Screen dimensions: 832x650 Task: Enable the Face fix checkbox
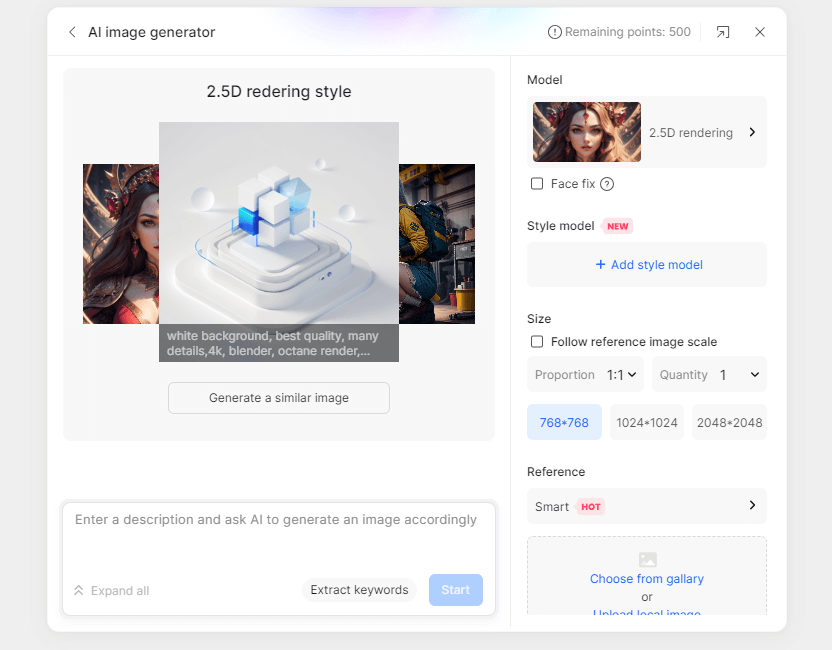[x=537, y=184]
